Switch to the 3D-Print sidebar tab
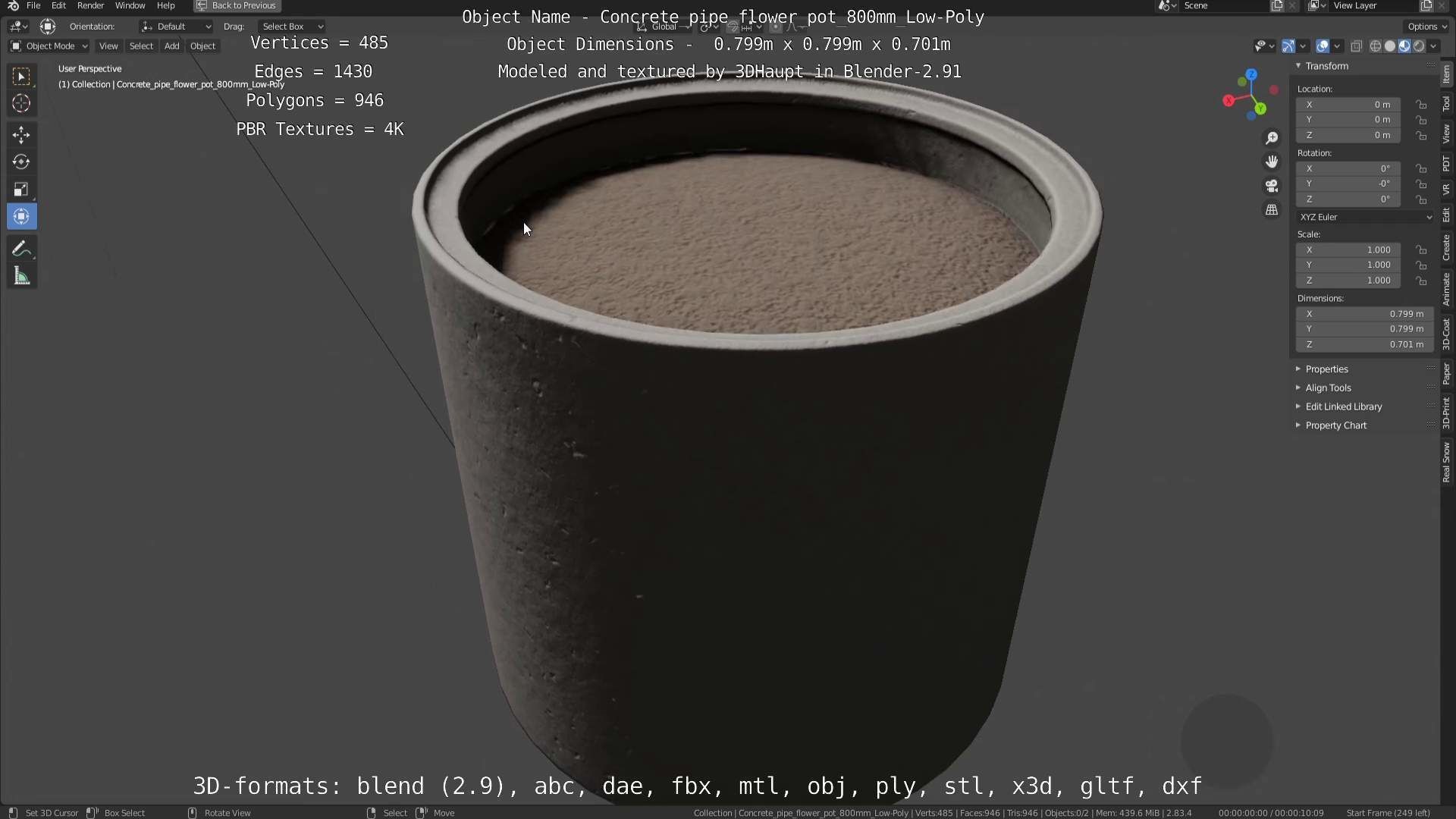 coord(1446,413)
